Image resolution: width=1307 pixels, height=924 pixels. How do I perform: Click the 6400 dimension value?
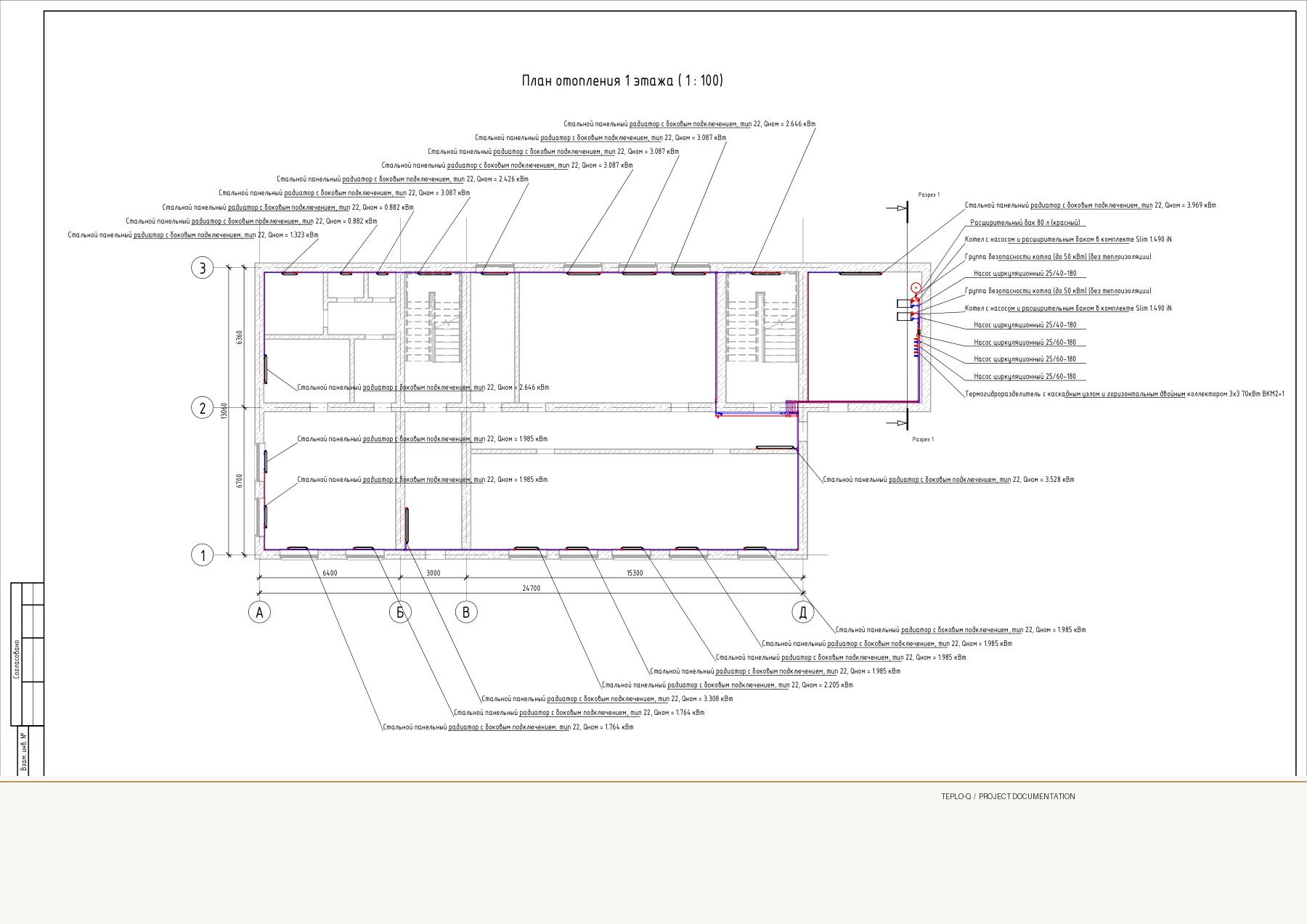pyautogui.click(x=330, y=573)
